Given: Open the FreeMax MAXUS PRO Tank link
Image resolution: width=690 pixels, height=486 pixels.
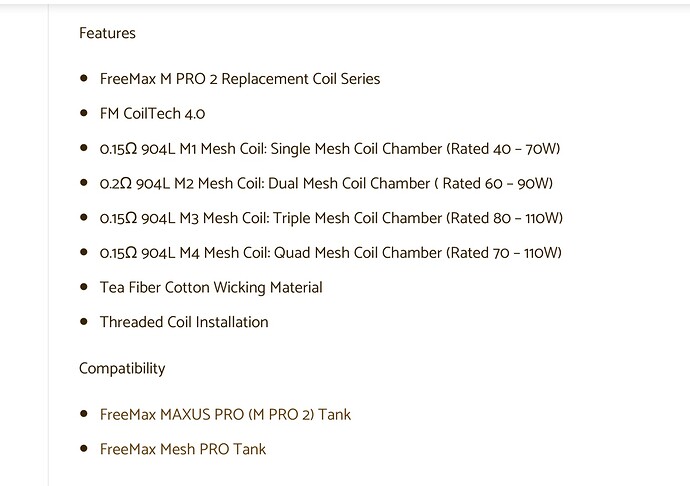Looking at the screenshot, I should point(225,415).
